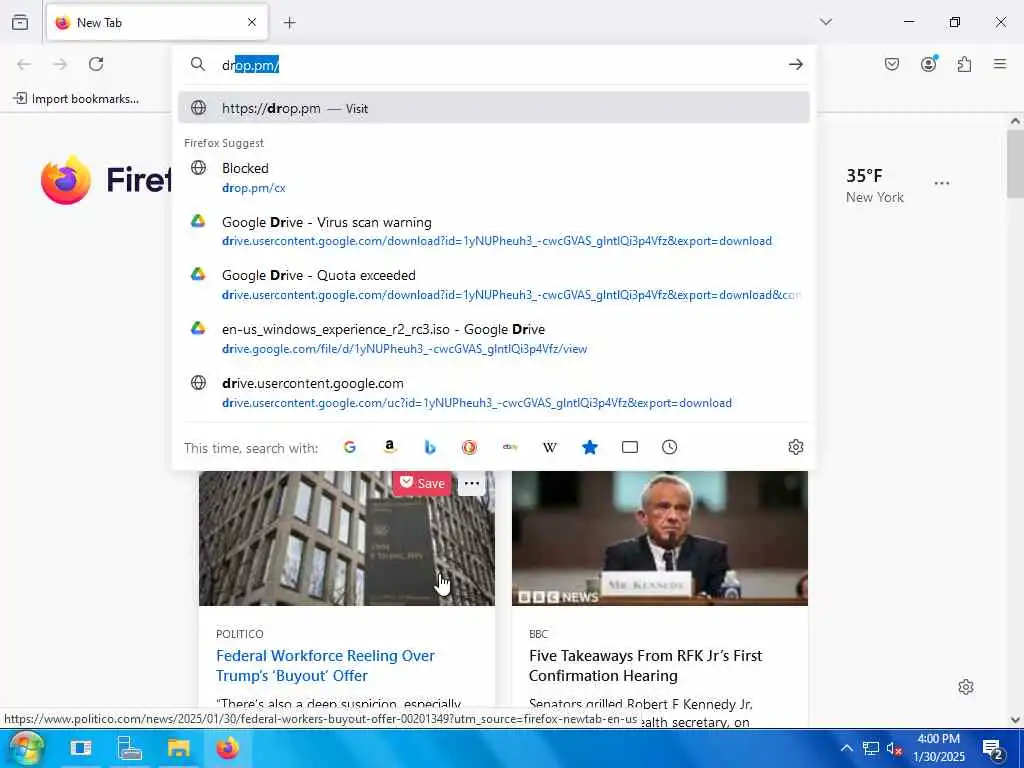This screenshot has width=1024, height=768.
Task: Open the Politico card three-dot menu
Action: point(472,483)
